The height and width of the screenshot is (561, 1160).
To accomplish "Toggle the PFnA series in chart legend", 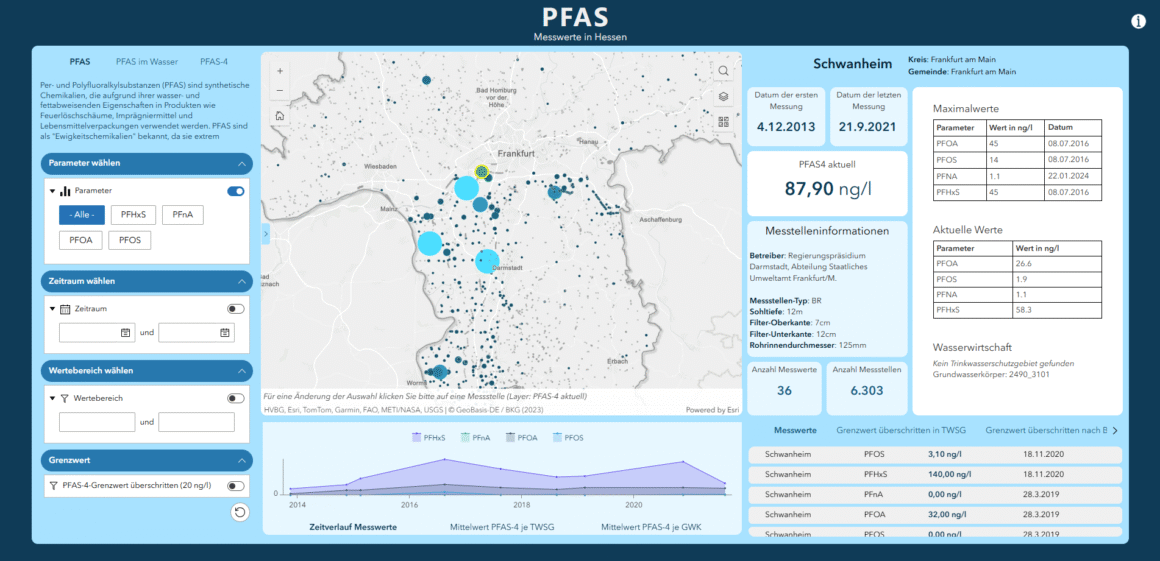I will click(x=475, y=438).
